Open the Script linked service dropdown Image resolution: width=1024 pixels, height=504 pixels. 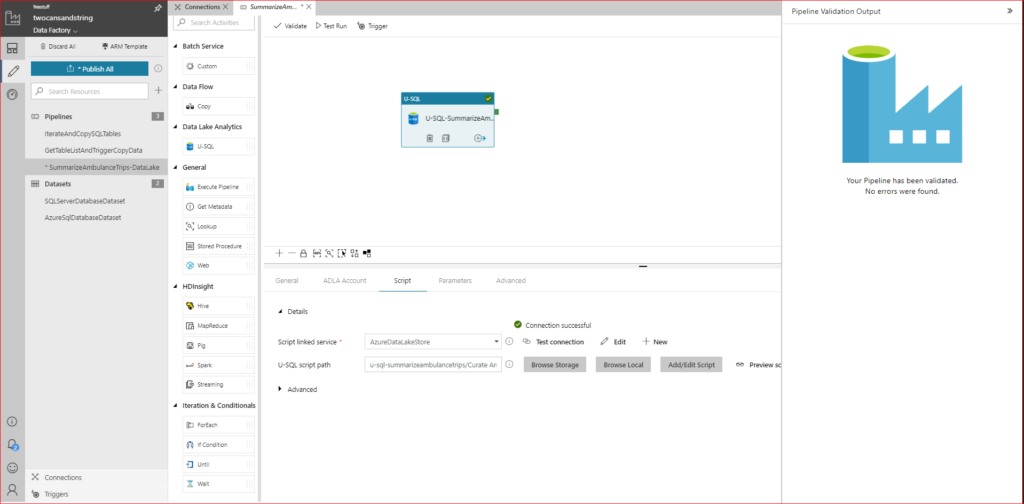pos(433,341)
